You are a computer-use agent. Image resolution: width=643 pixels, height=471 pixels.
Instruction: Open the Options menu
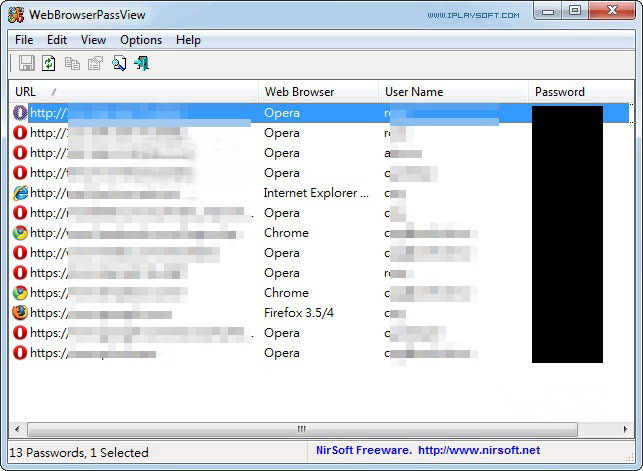click(x=141, y=40)
